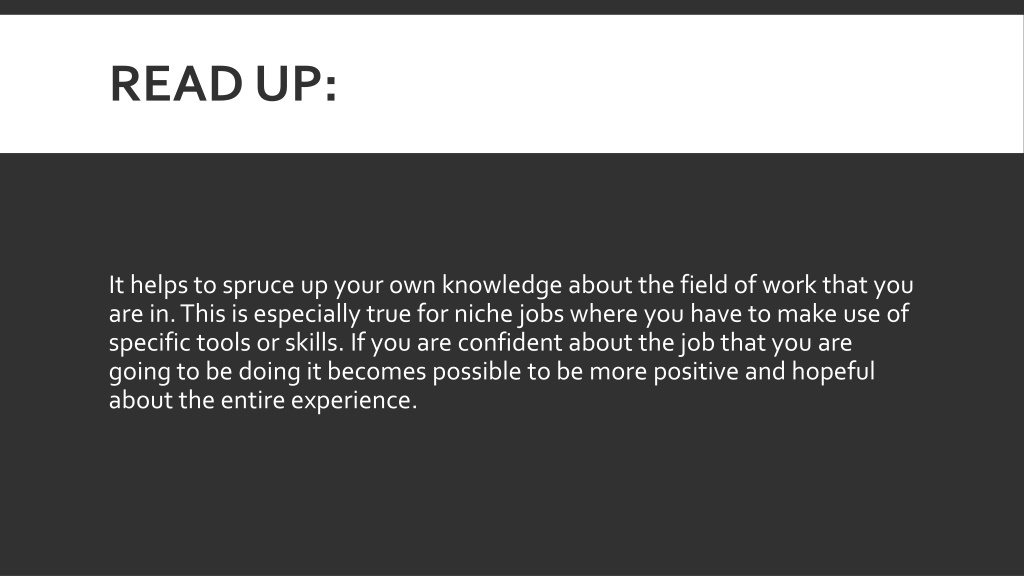This screenshot has height=576, width=1024.
Task: Click the white title band right of the heading
Action: coord(679,84)
